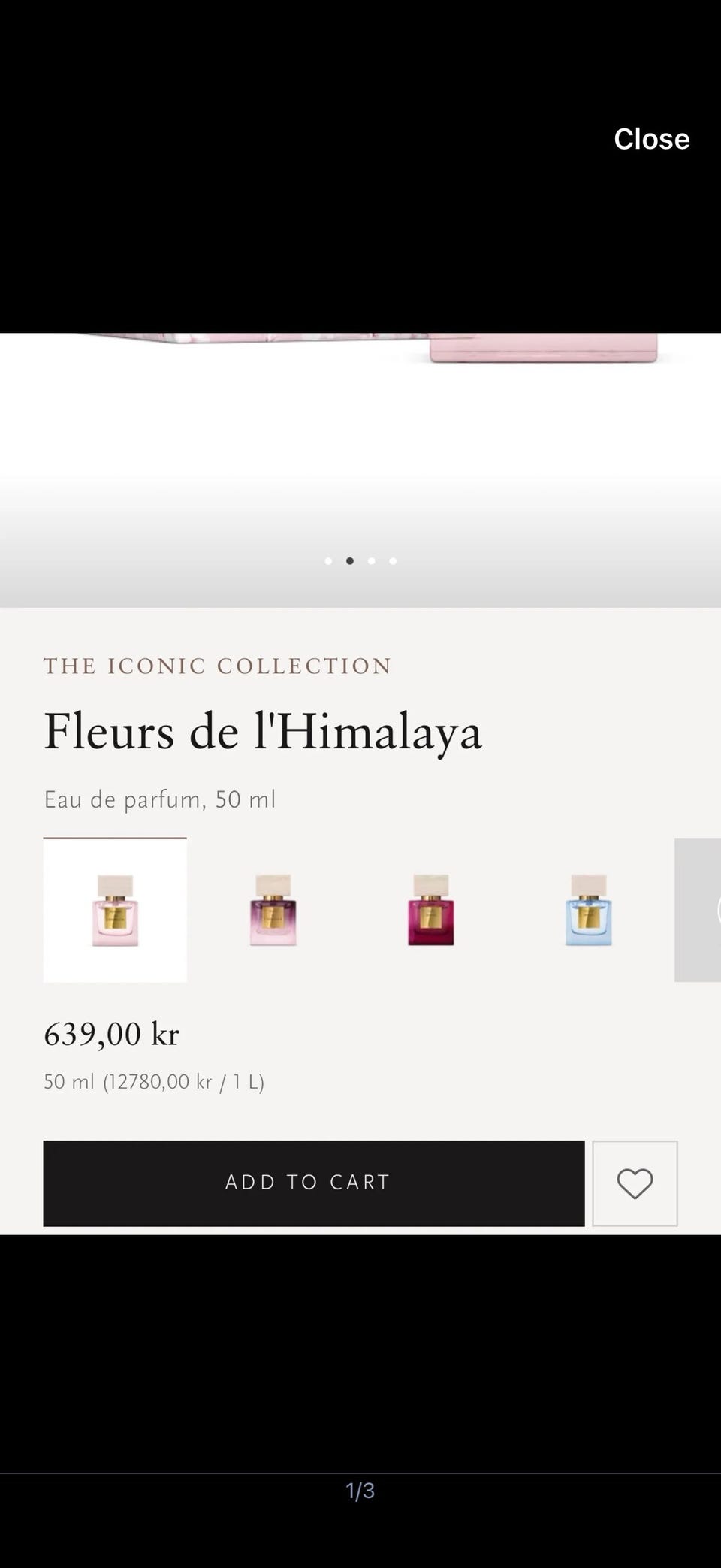Image resolution: width=721 pixels, height=1568 pixels.
Task: Jump to fourth product image dot
Action: point(393,560)
